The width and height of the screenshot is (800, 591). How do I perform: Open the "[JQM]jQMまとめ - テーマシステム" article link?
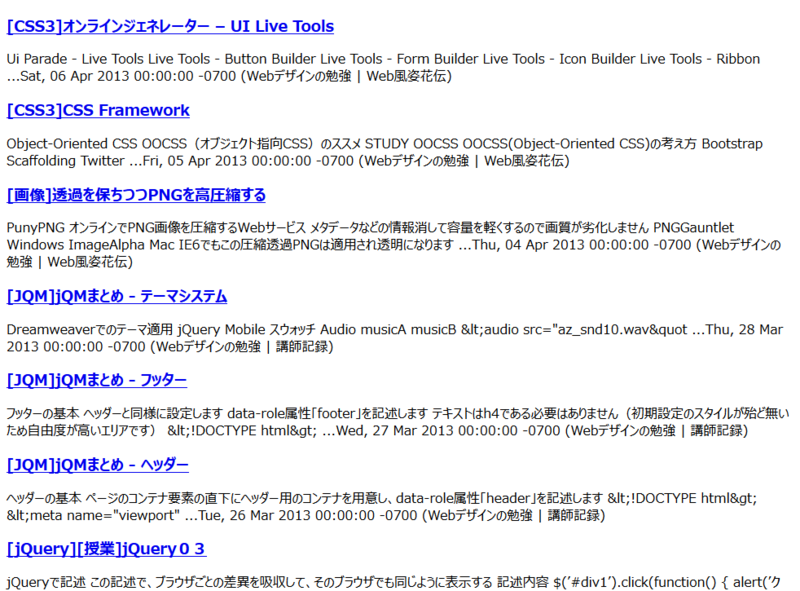pos(120,296)
